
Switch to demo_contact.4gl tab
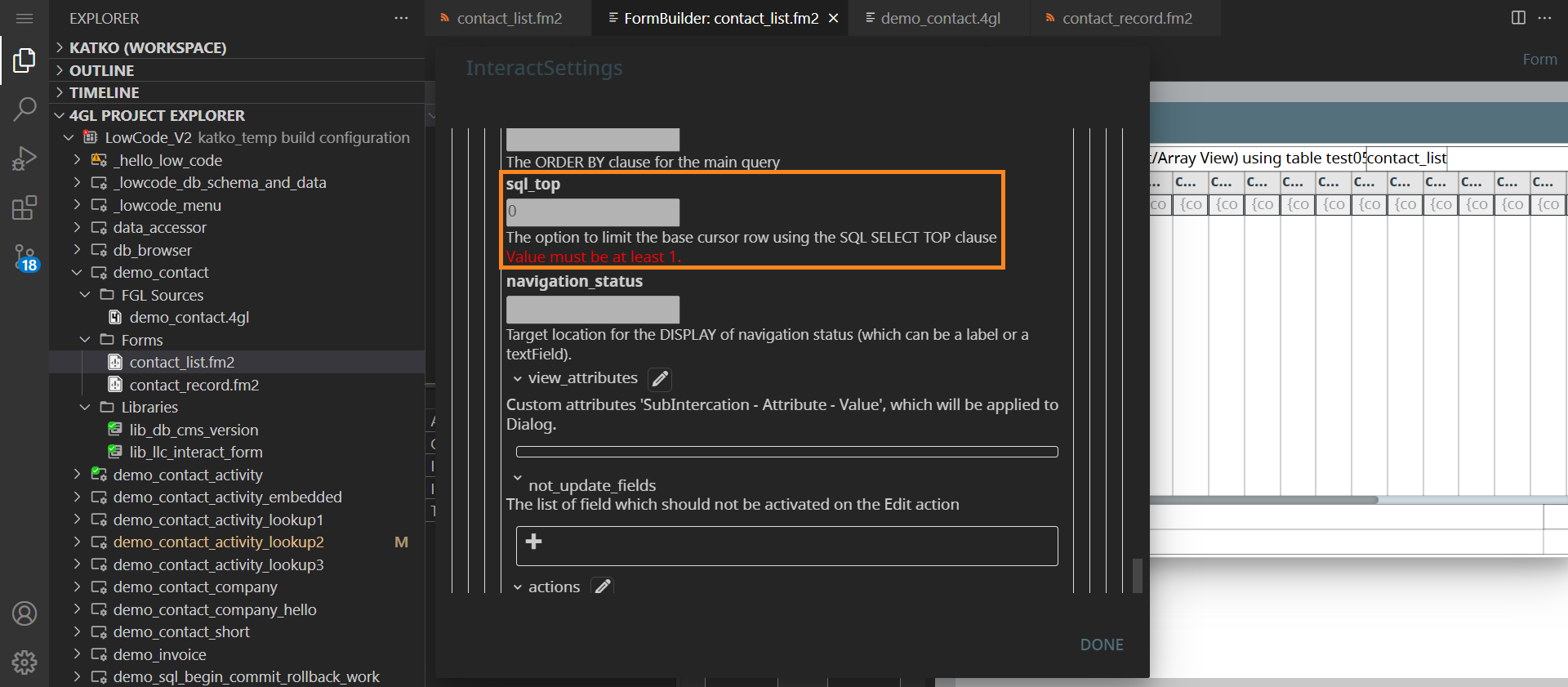point(939,18)
